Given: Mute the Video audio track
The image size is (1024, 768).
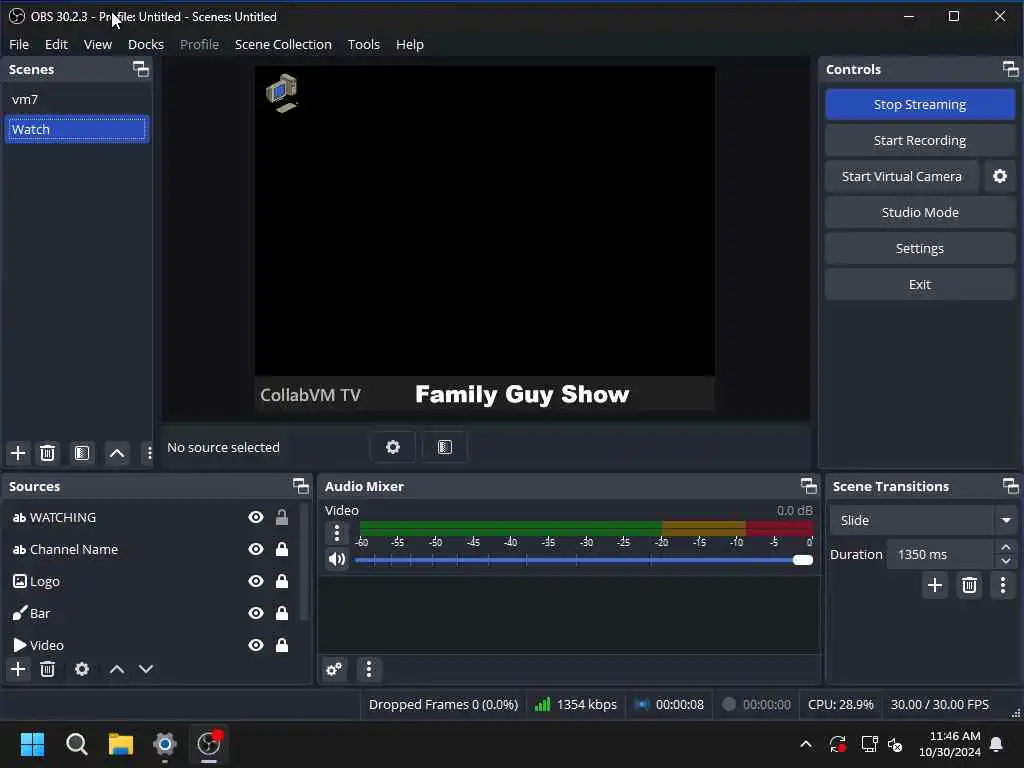Looking at the screenshot, I should (x=336, y=559).
